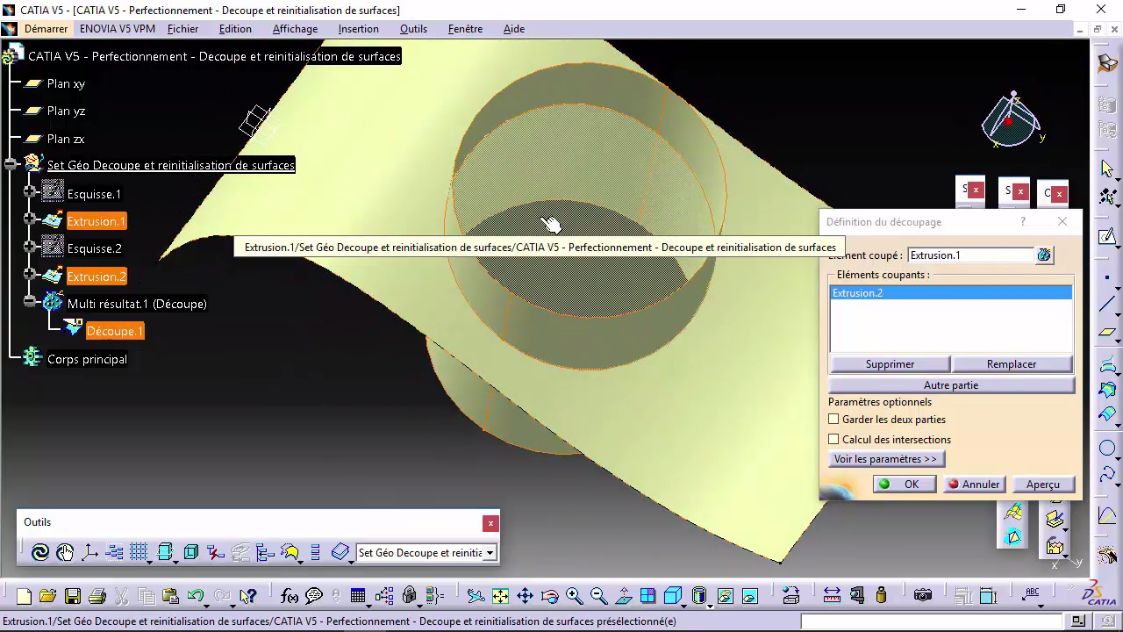The image size is (1123, 632).
Task: Click the Isometric view cube icon
Action: coord(672,596)
